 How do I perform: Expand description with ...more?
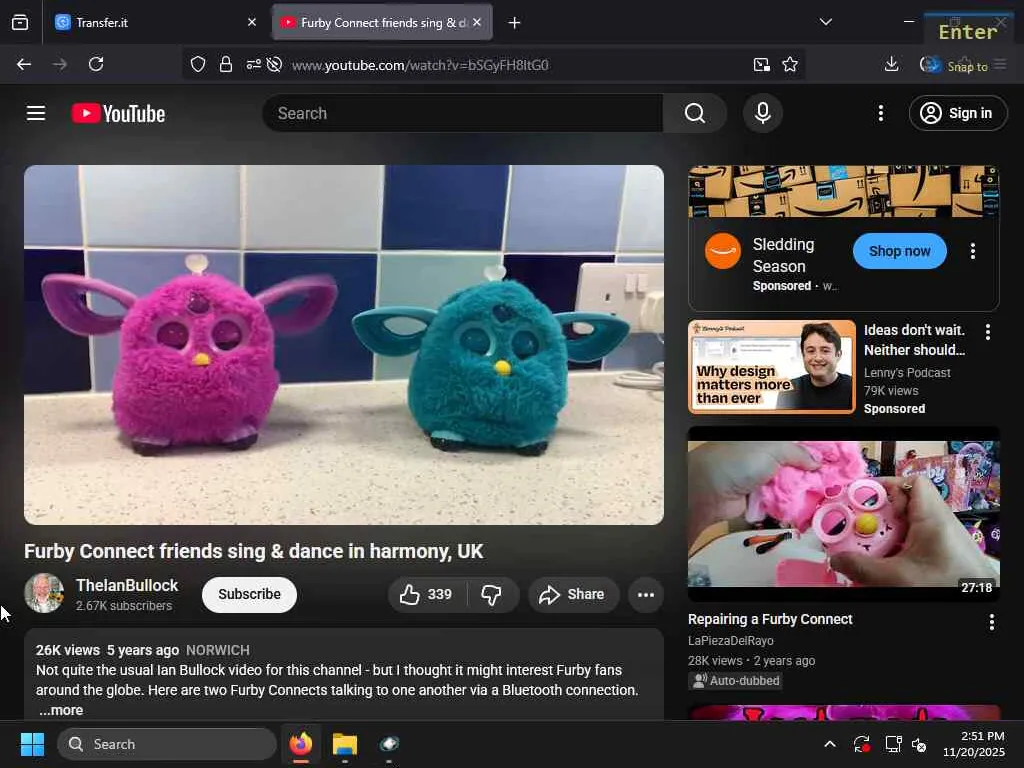coord(61,710)
